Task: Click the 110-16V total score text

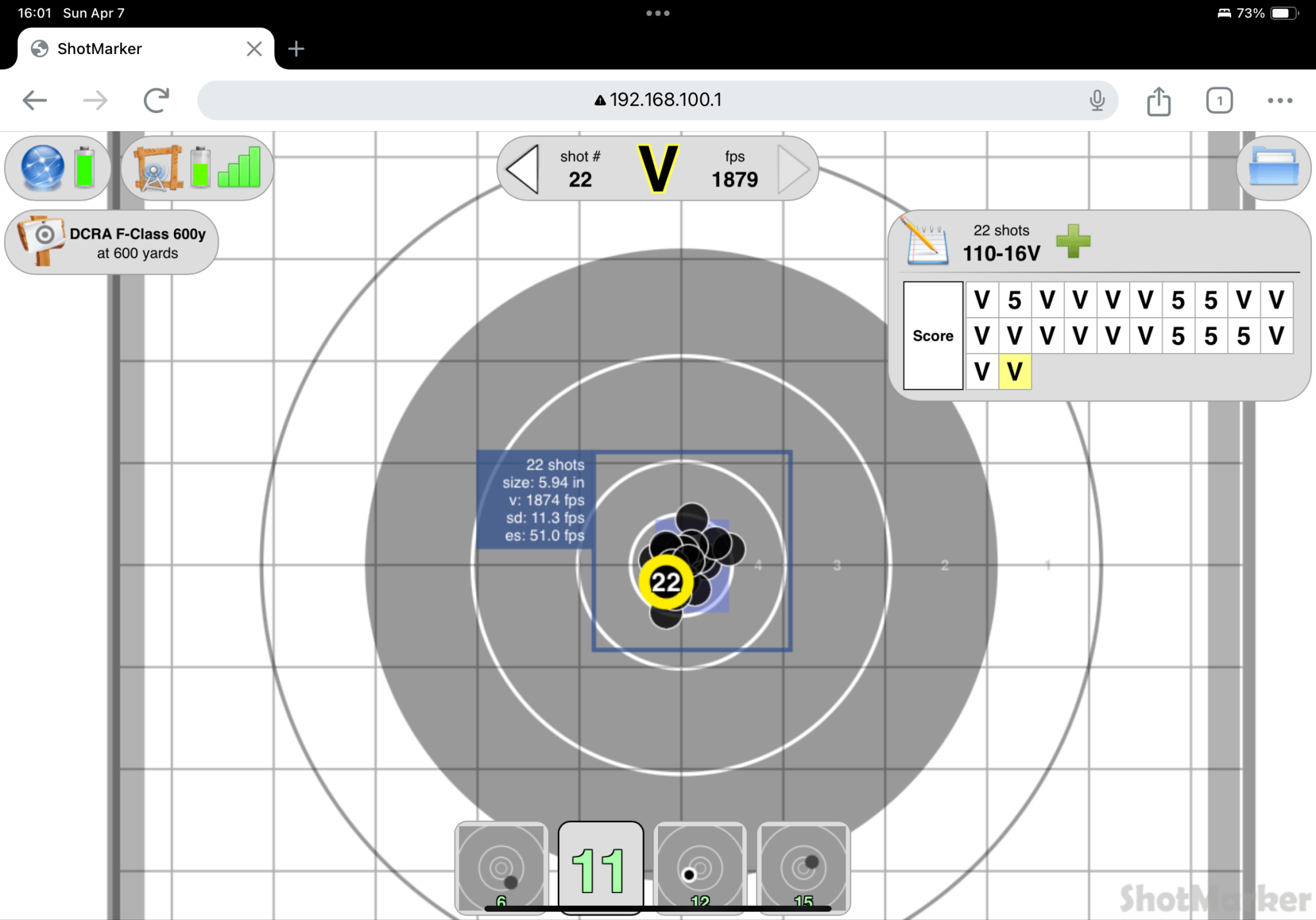Action: (x=1001, y=254)
